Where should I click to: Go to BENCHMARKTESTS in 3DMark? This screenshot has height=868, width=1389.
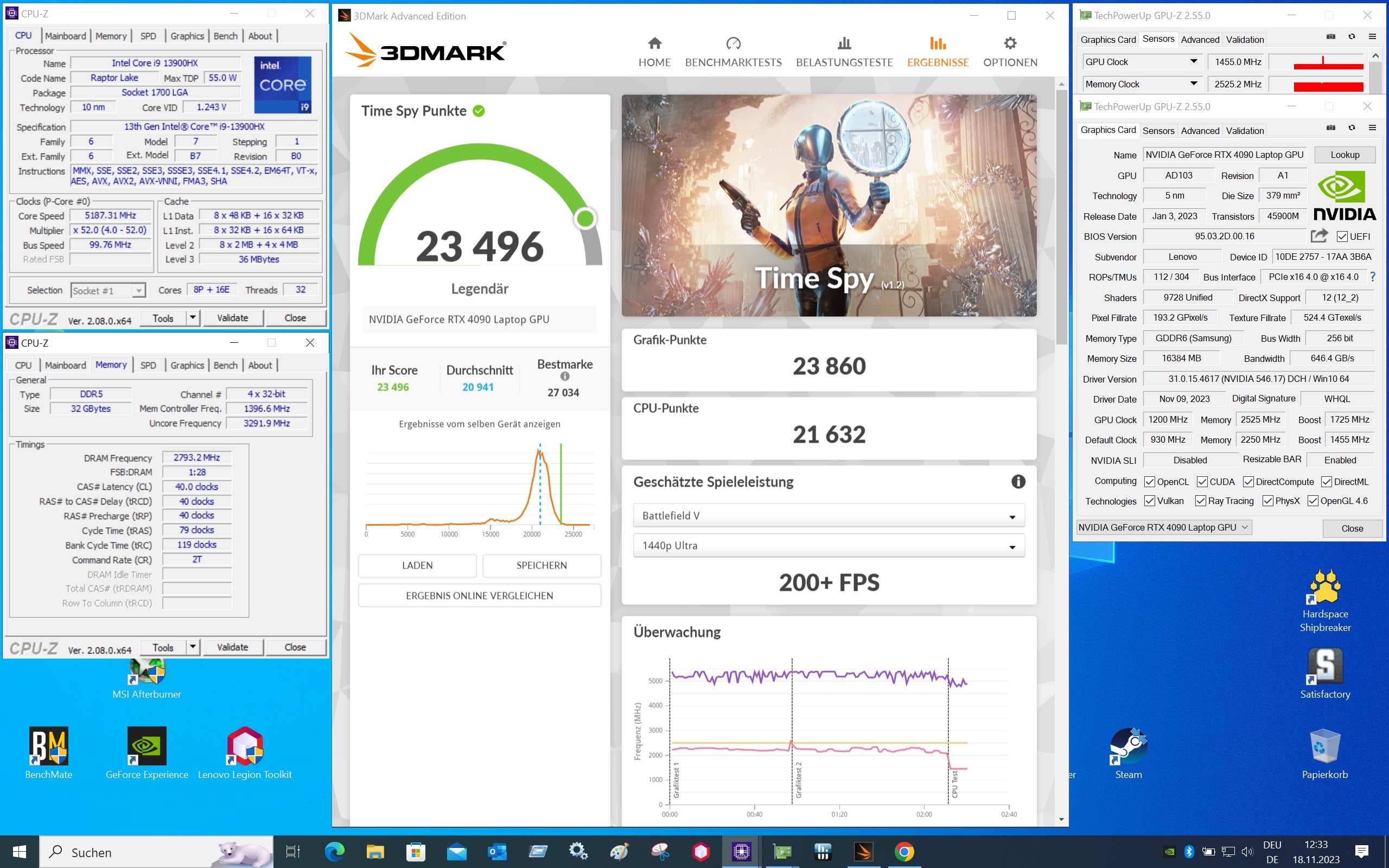733,52
